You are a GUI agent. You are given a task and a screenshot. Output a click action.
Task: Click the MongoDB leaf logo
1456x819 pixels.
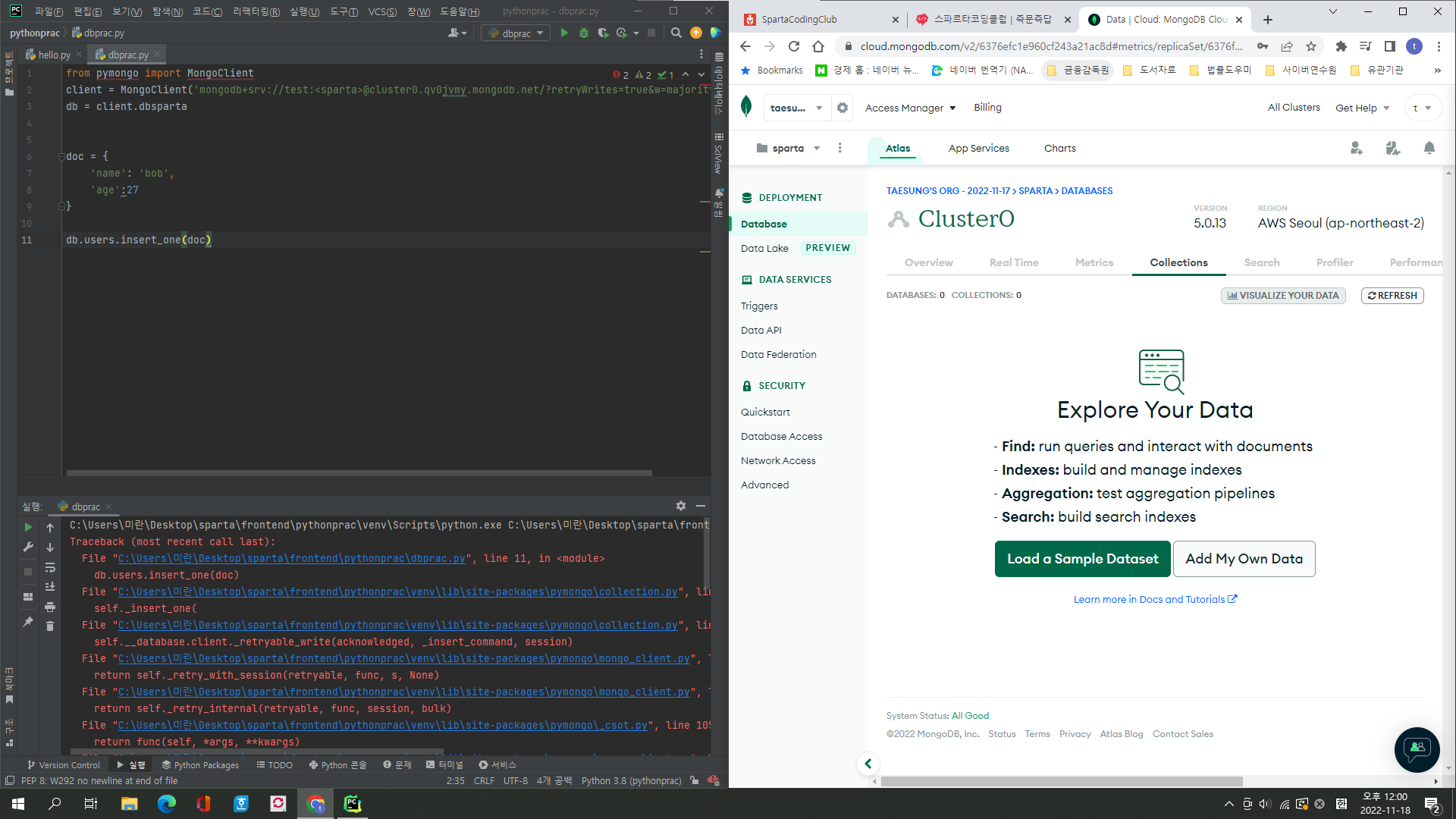point(746,107)
